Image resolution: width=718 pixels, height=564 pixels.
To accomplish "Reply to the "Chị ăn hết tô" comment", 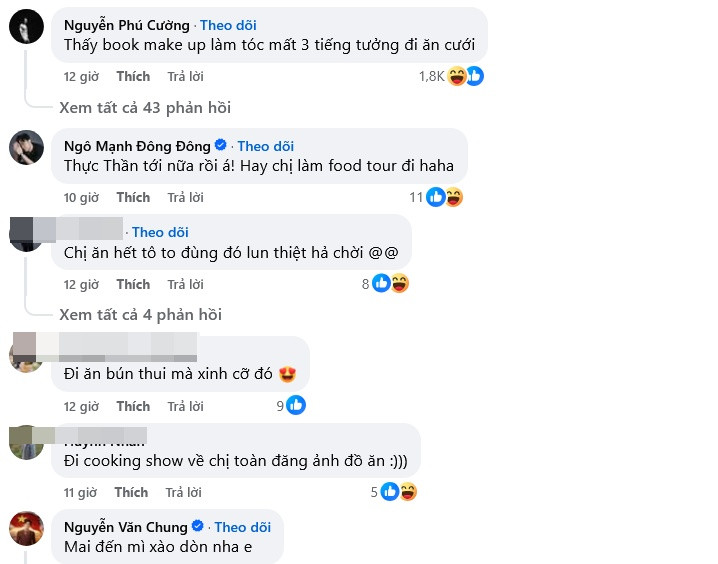I will click(x=185, y=284).
